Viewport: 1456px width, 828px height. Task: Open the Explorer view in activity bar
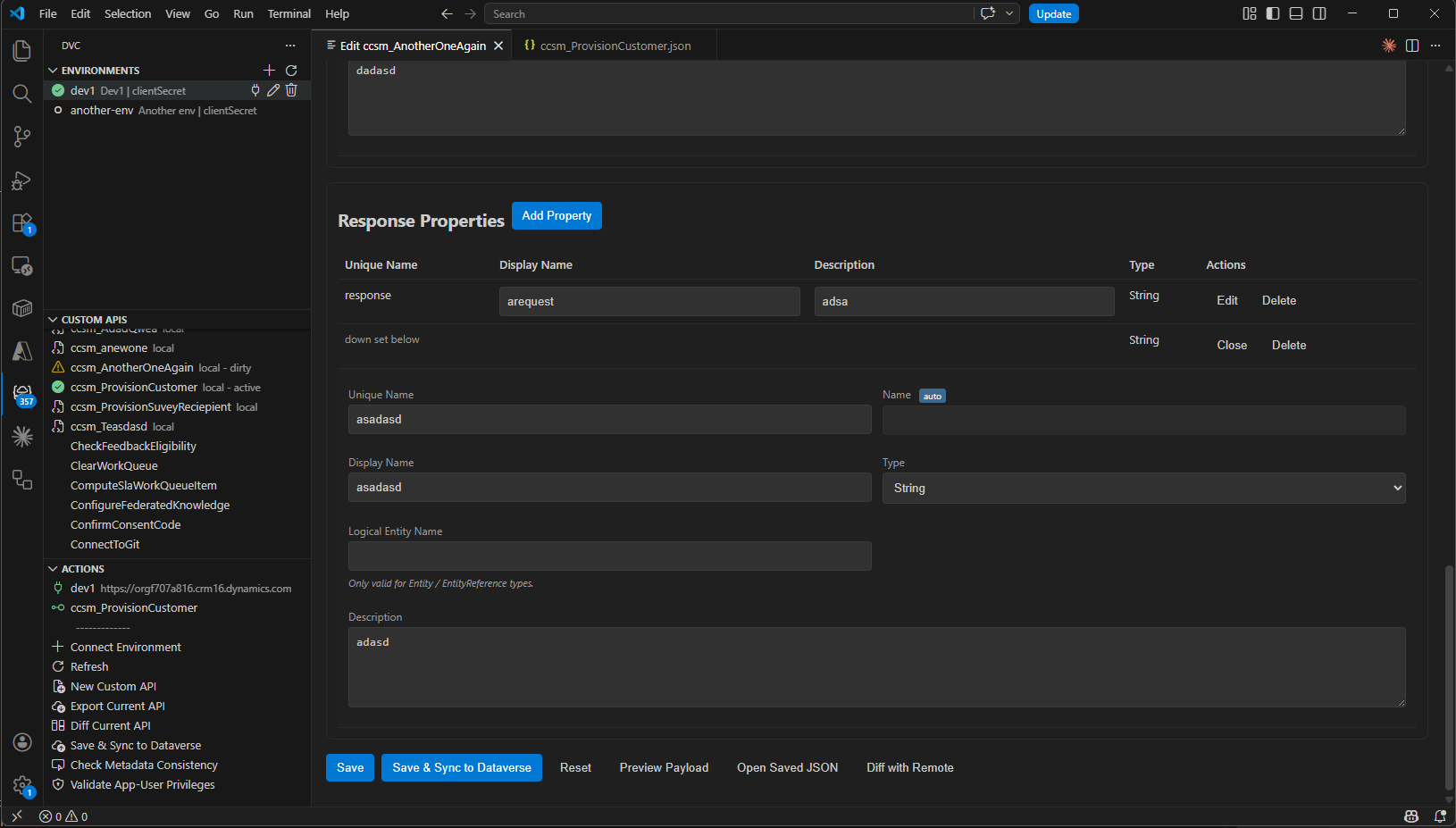coord(22,51)
